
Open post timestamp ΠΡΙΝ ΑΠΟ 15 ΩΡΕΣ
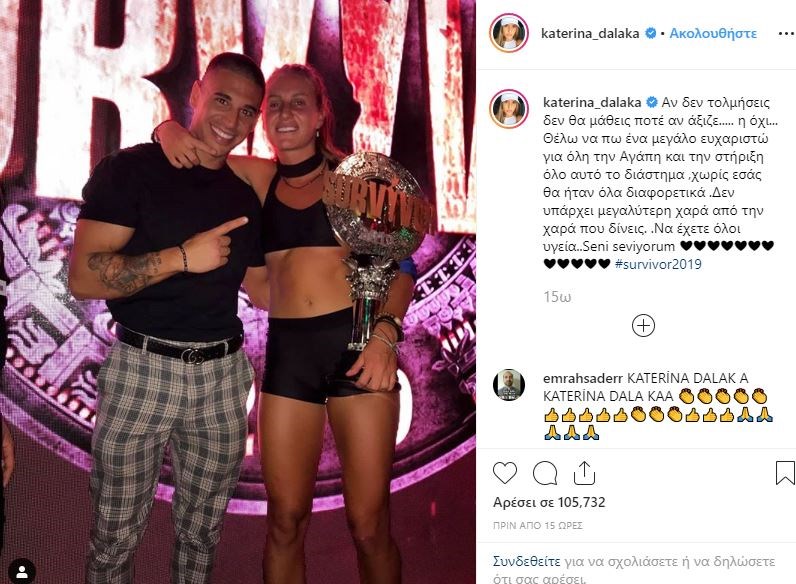coord(538,526)
